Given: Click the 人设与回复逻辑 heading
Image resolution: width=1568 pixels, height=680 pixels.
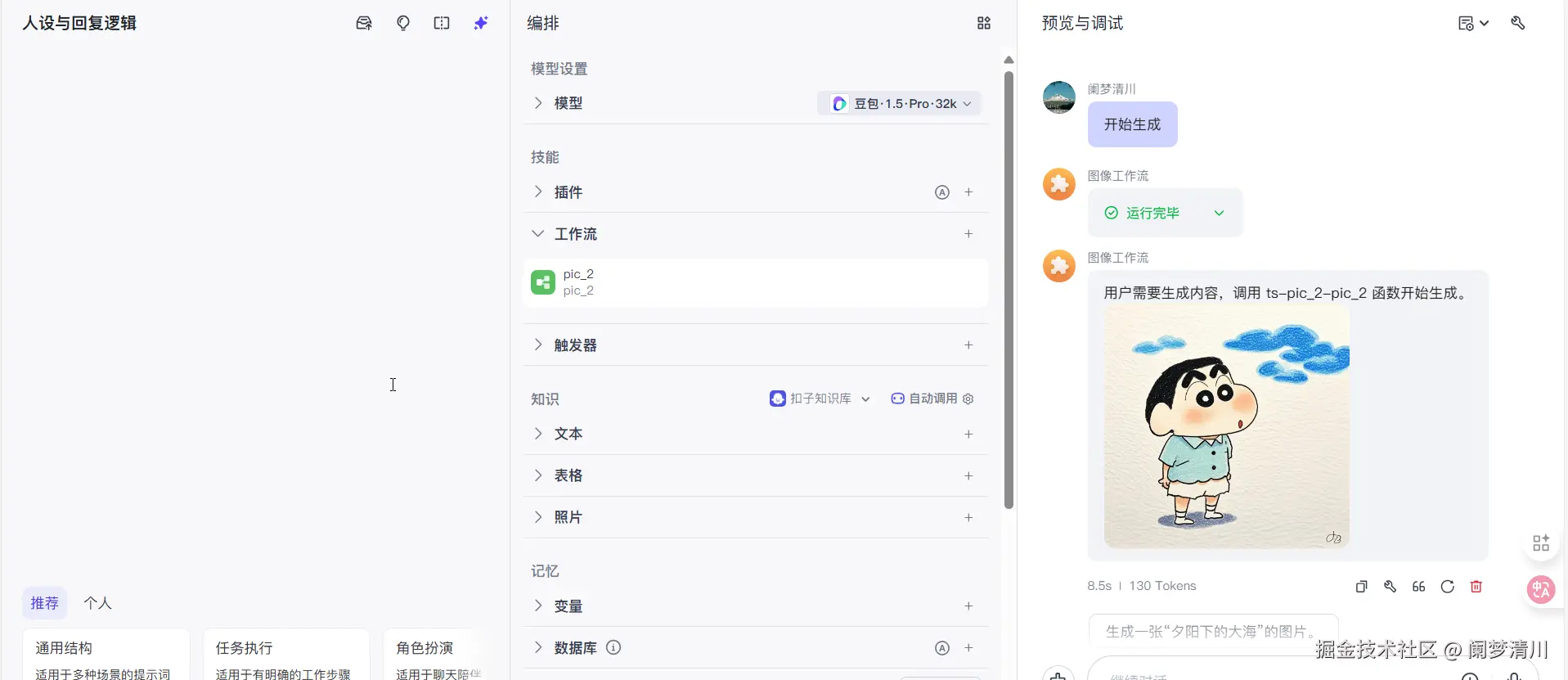Looking at the screenshot, I should click(x=79, y=23).
